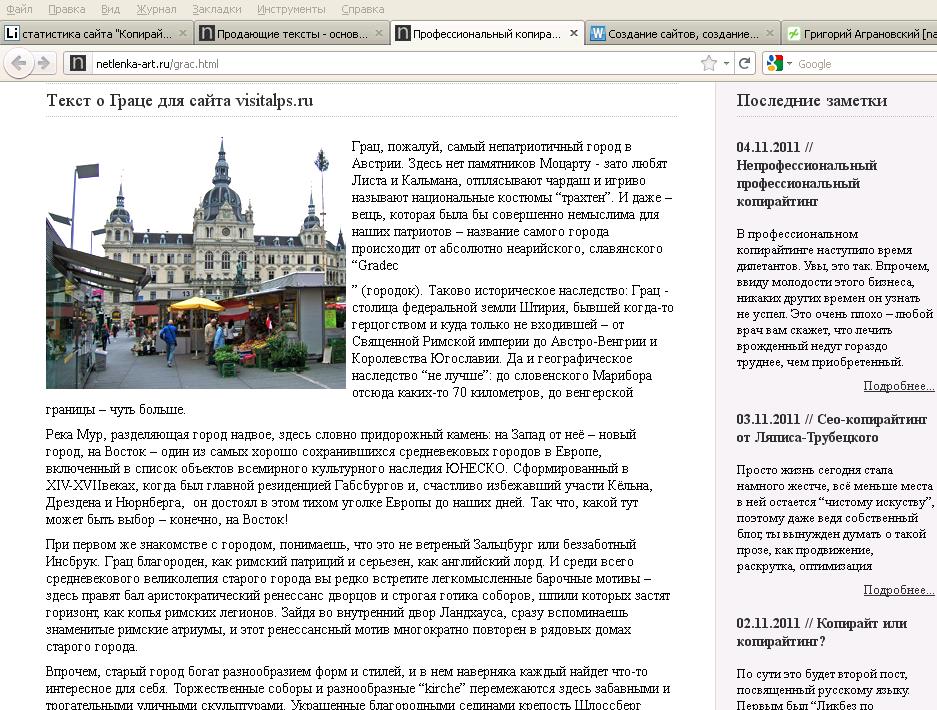The height and width of the screenshot is (710, 937).
Task: Open the Вид menu
Action: (110, 9)
